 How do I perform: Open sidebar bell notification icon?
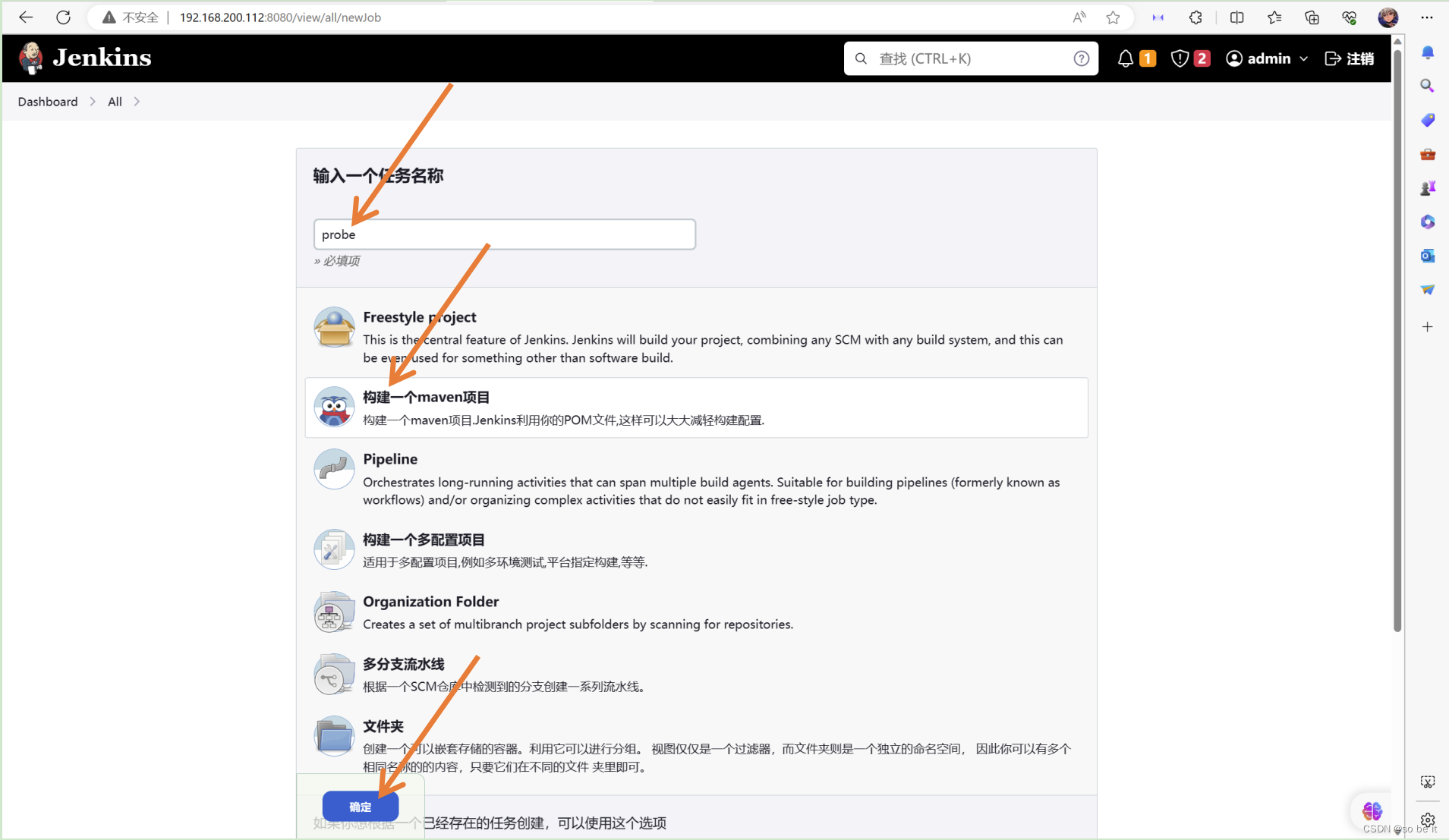click(1427, 52)
